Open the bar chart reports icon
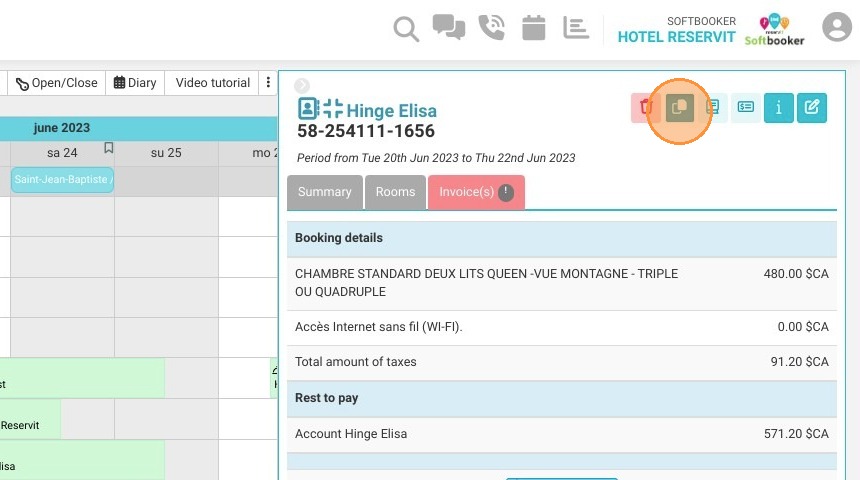The width and height of the screenshot is (860, 480). click(x=576, y=27)
